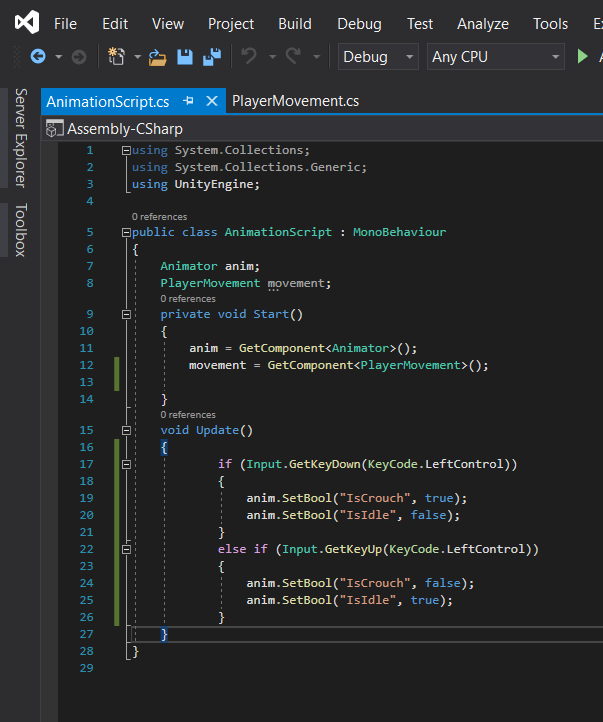Click 'using UnityEngine;' on line 3

pos(196,184)
